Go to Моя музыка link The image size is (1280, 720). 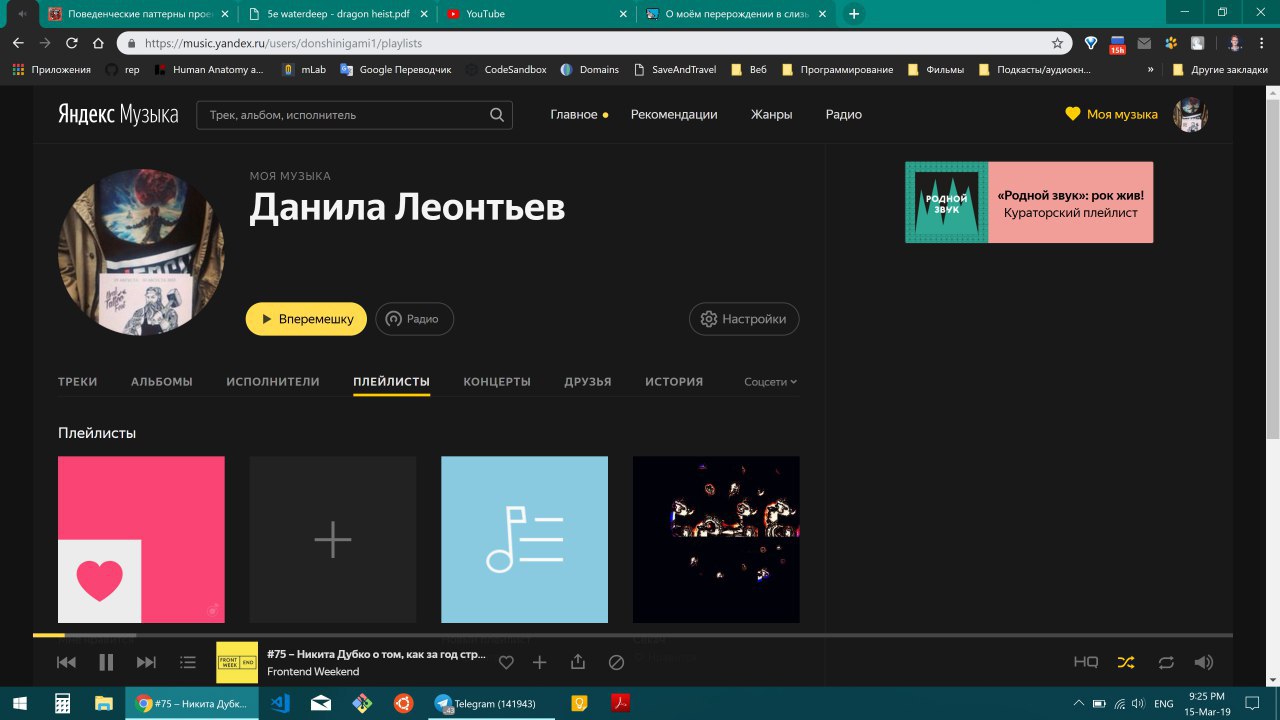coord(1112,114)
